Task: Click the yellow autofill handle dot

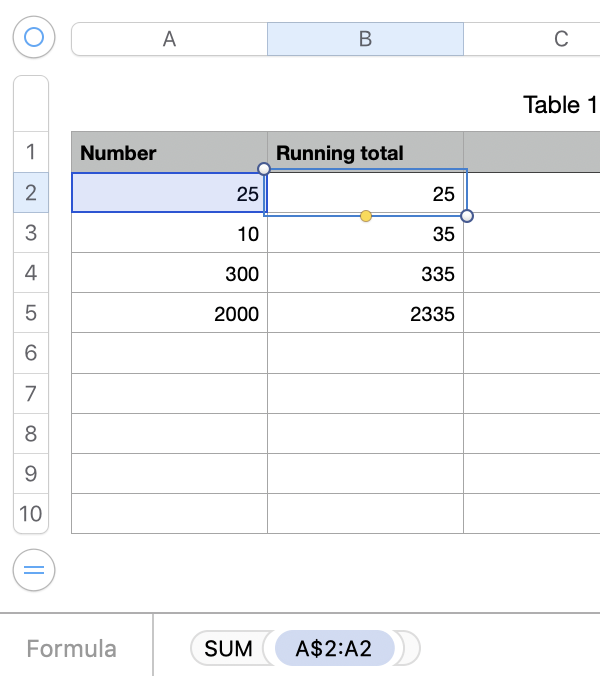Action: [x=366, y=216]
